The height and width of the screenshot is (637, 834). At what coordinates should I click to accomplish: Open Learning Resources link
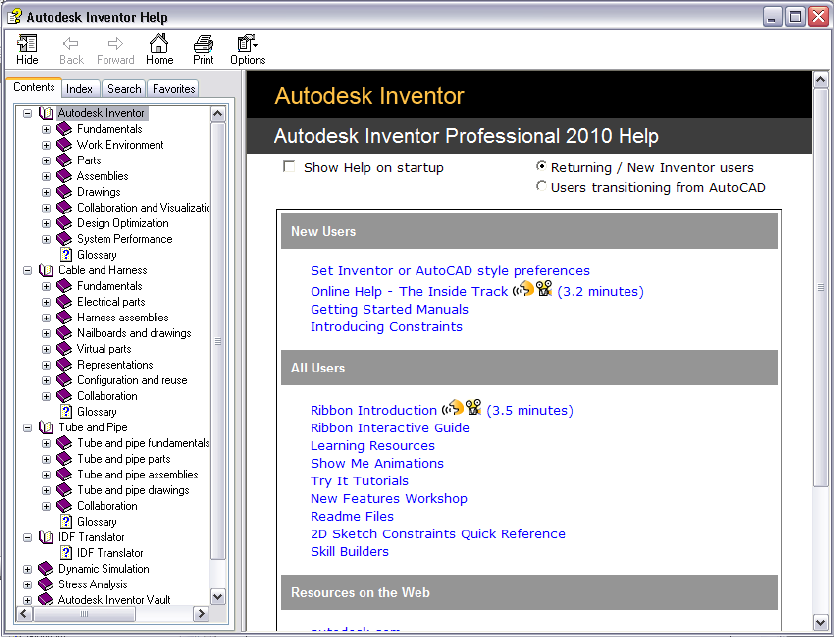372,446
